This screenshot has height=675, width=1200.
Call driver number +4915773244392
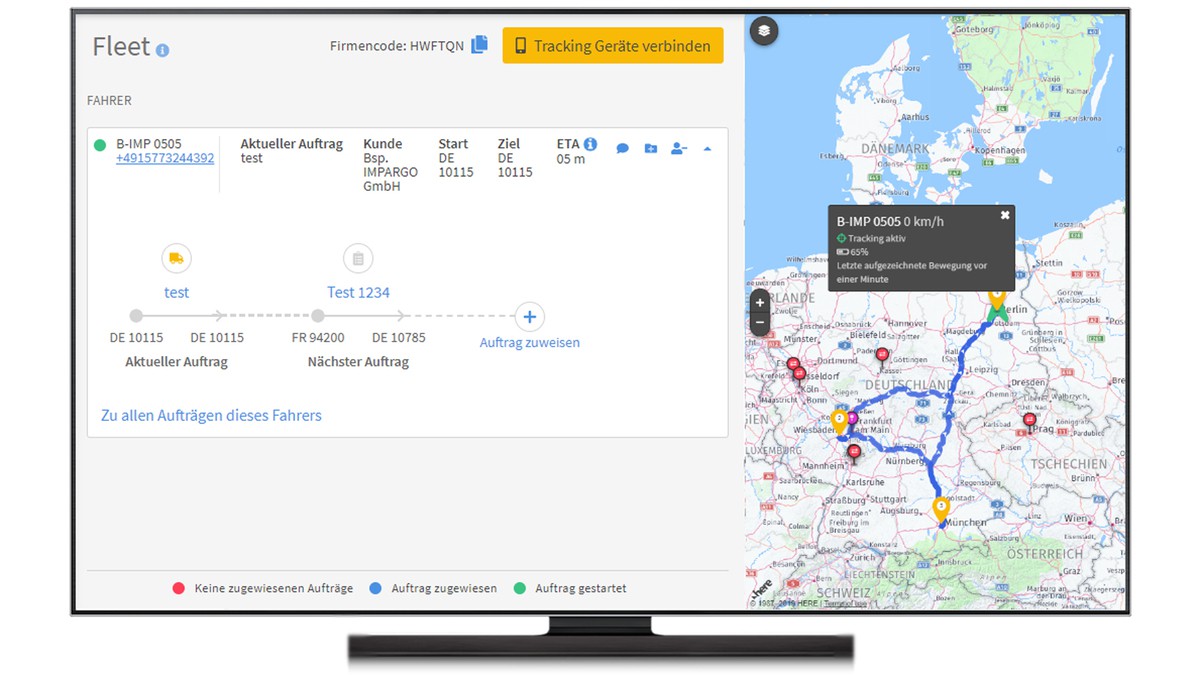pos(165,158)
